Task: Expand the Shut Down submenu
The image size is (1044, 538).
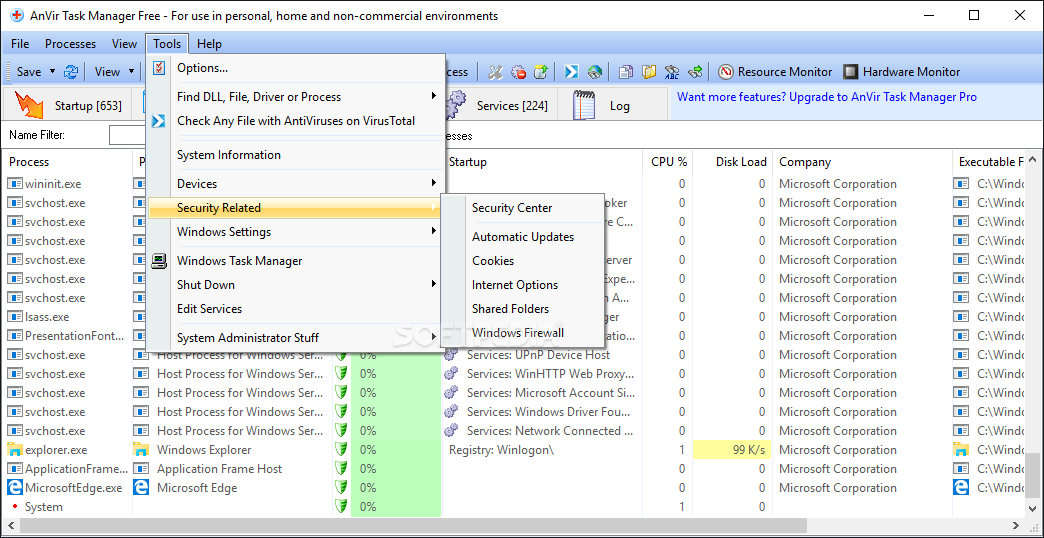Action: (x=434, y=284)
